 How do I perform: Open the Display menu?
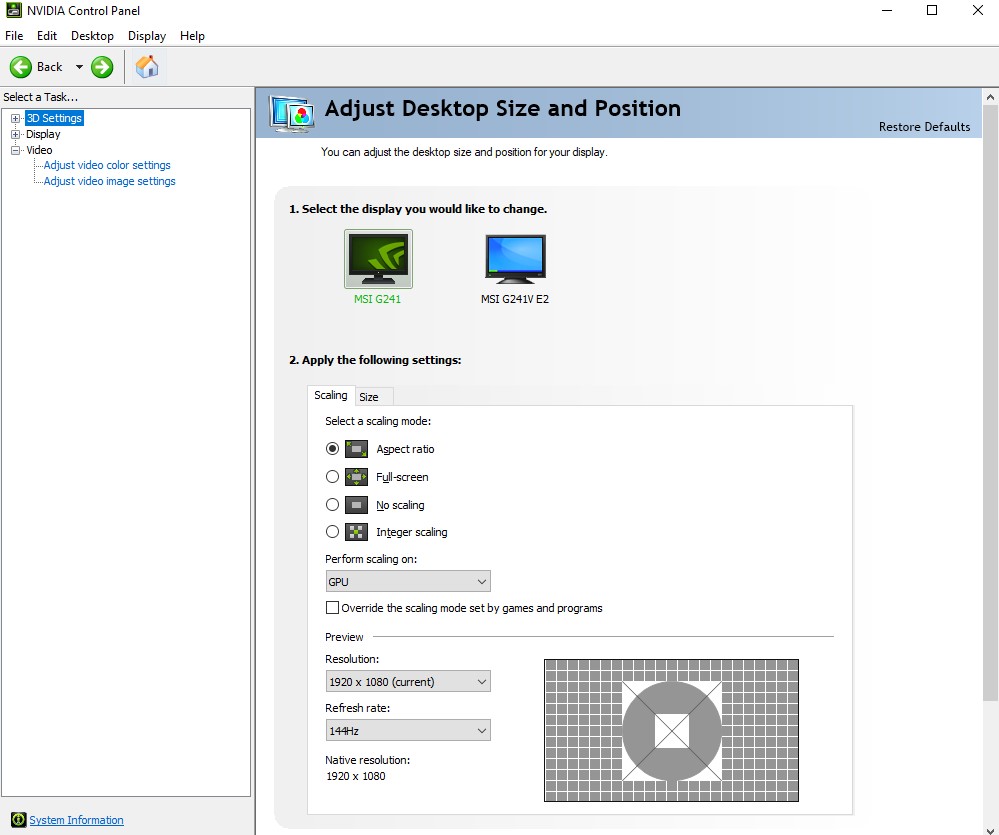(x=147, y=36)
